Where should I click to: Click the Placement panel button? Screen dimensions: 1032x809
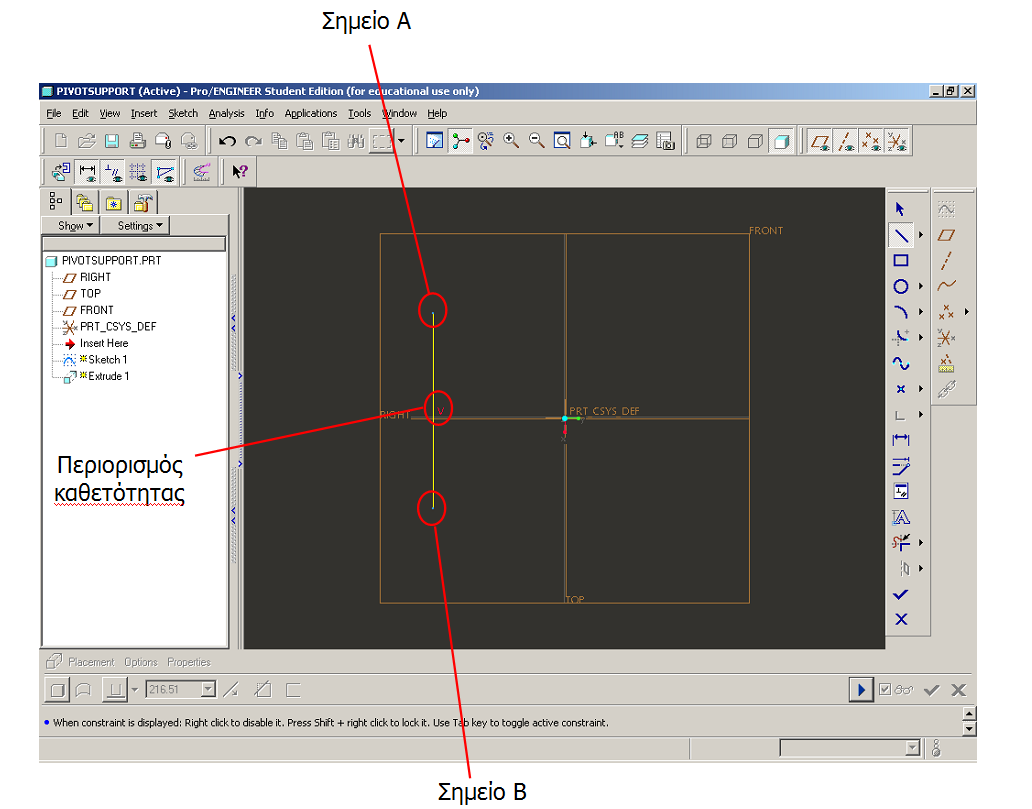coord(91,662)
